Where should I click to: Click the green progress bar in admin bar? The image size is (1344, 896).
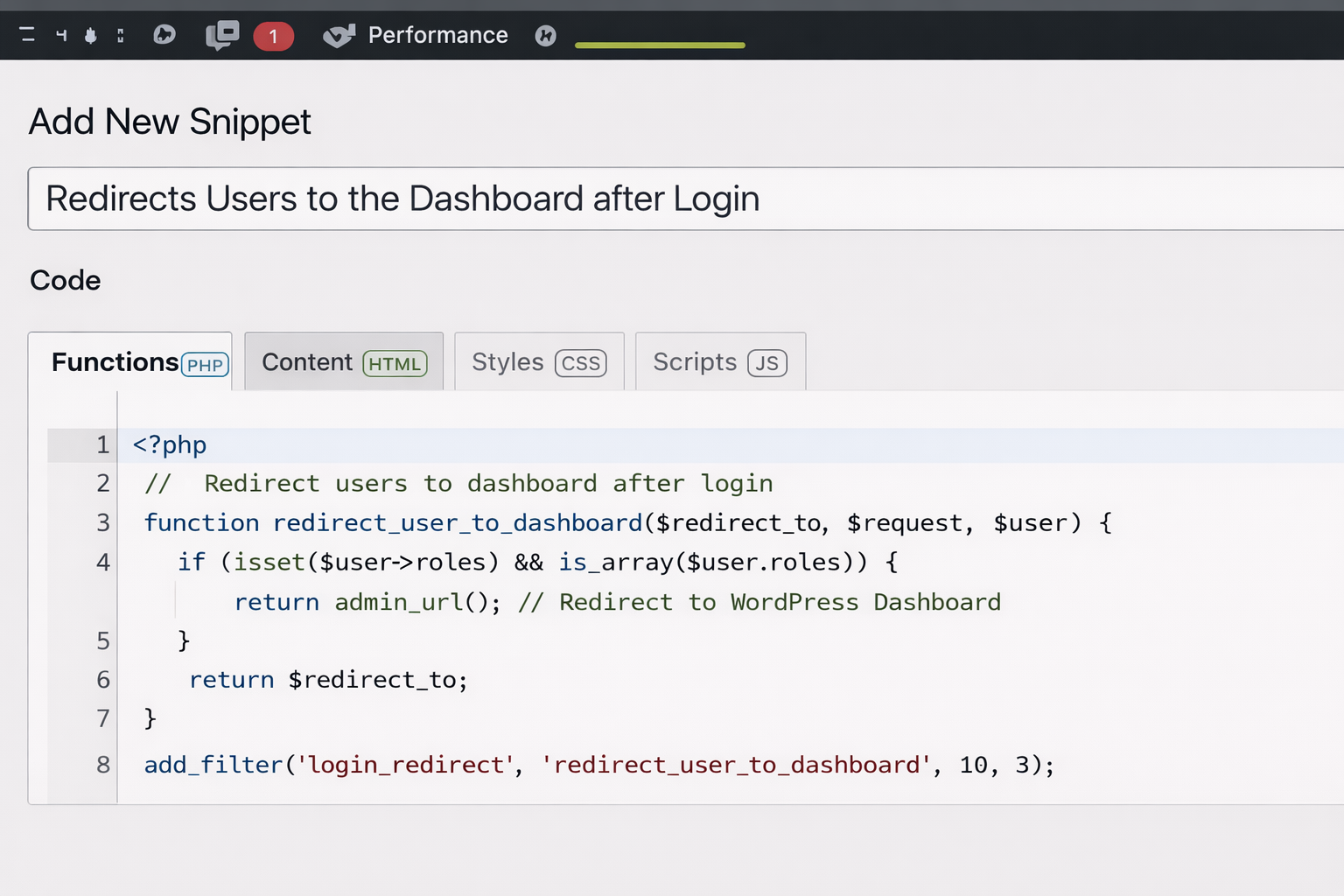[x=660, y=45]
